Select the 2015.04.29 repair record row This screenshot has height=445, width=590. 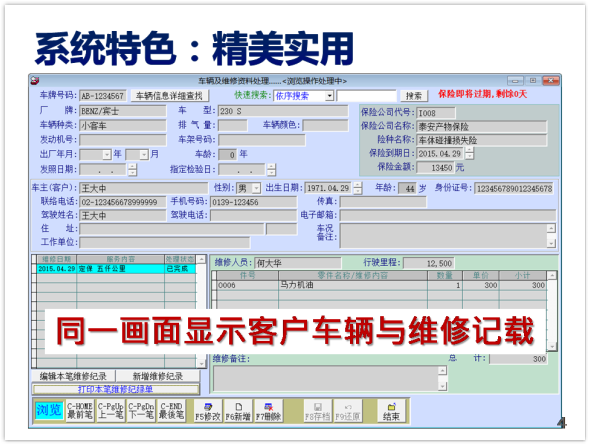116,269
